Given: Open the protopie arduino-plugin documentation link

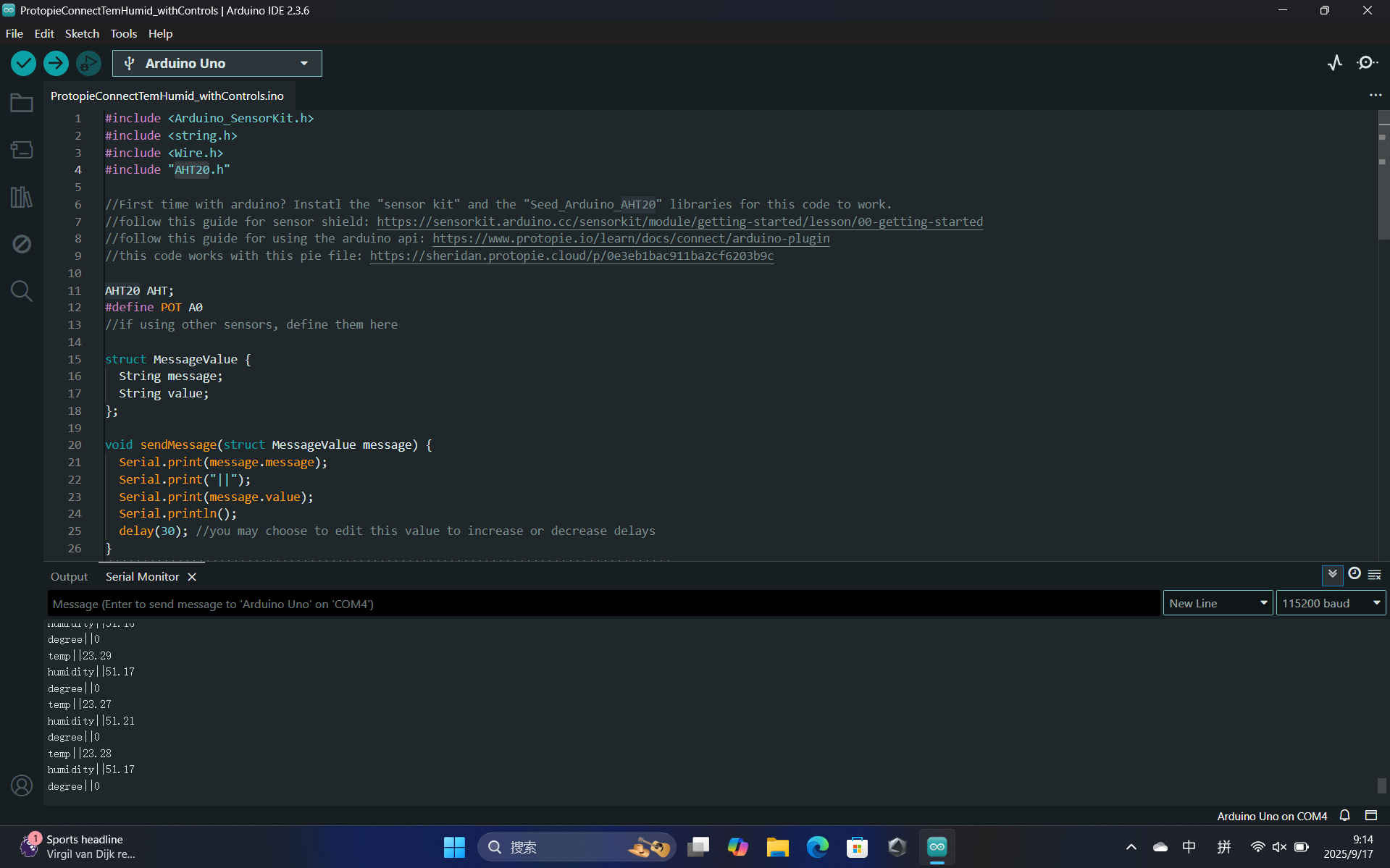Looking at the screenshot, I should [x=631, y=238].
